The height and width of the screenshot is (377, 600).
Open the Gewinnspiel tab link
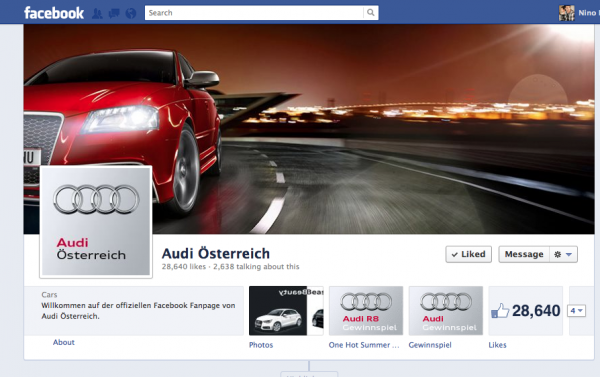pos(430,345)
